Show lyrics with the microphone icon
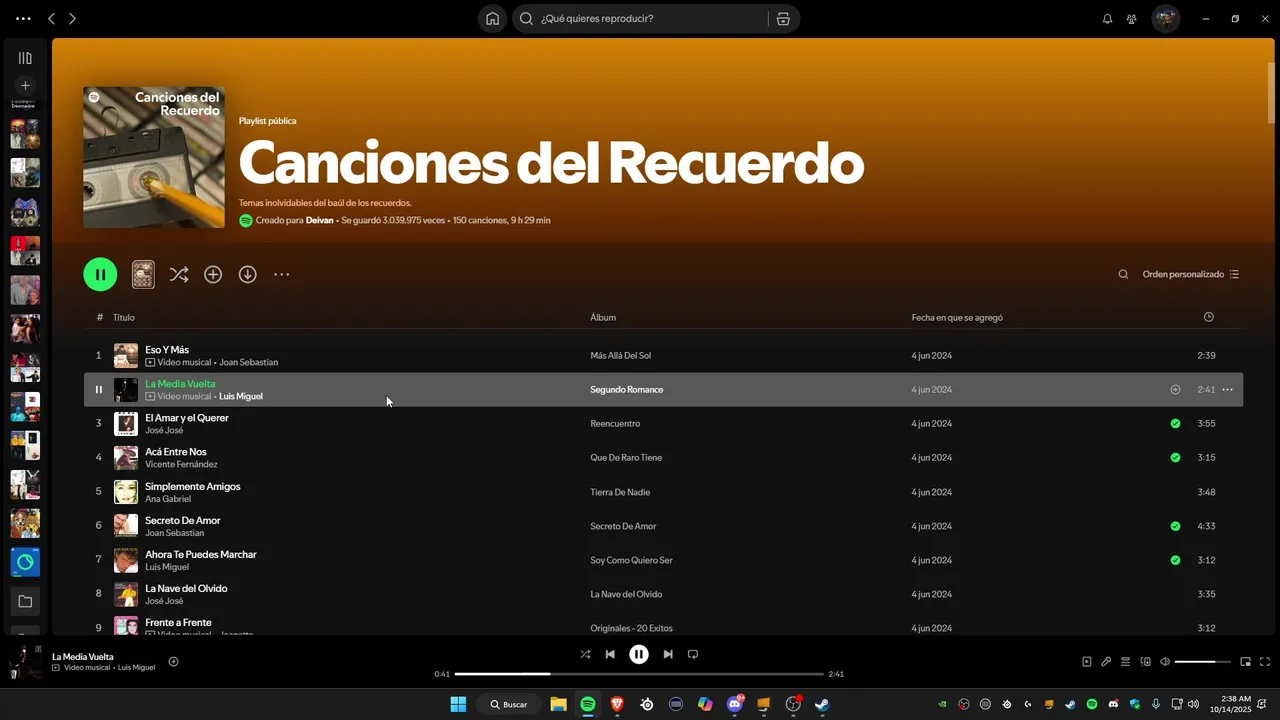The height and width of the screenshot is (720, 1280). tap(1106, 662)
